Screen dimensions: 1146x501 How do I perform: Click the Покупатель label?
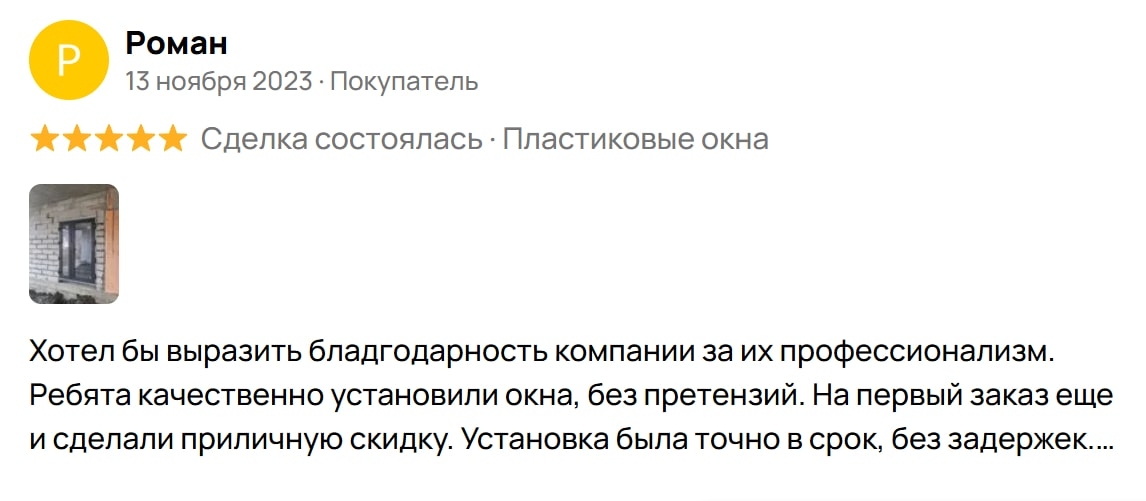404,82
